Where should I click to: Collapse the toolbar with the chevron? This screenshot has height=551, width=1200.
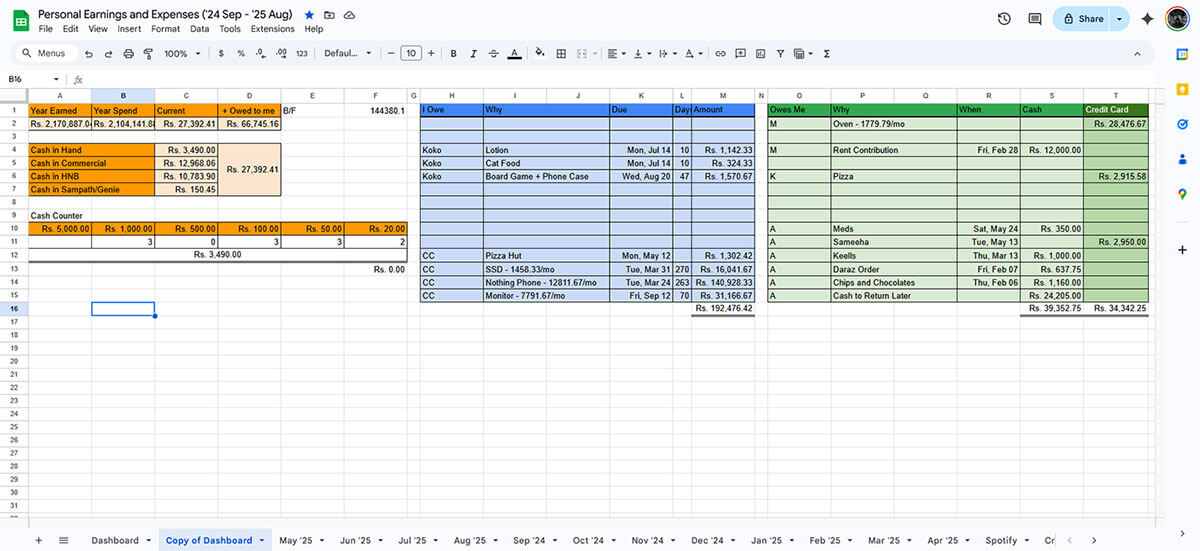[x=1137, y=53]
